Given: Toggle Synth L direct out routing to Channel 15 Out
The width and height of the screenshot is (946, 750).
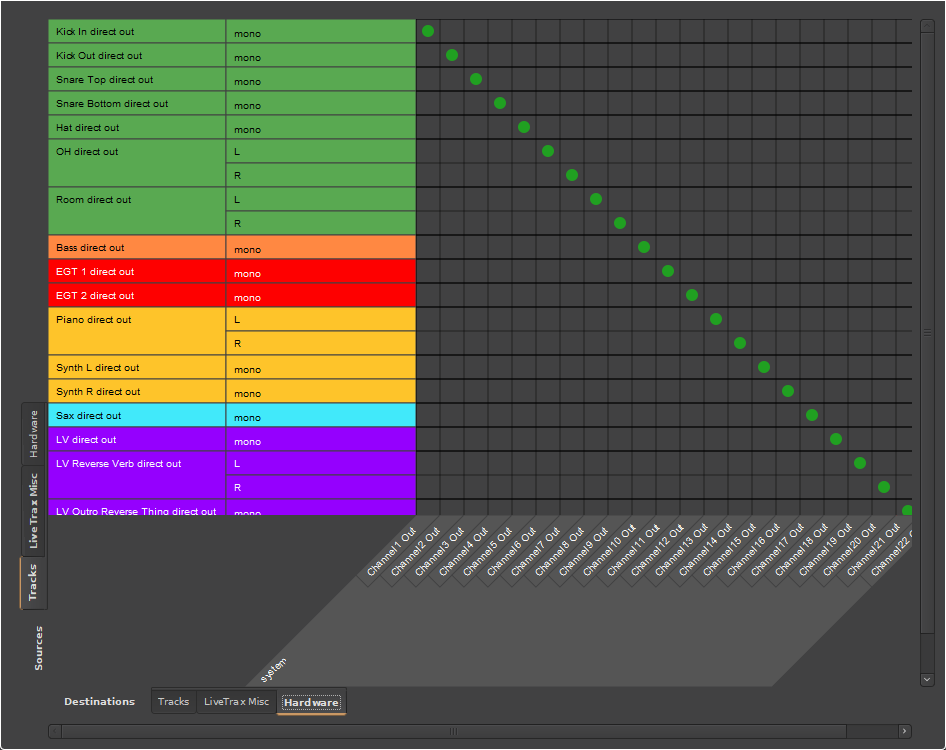Looking at the screenshot, I should coord(764,367).
